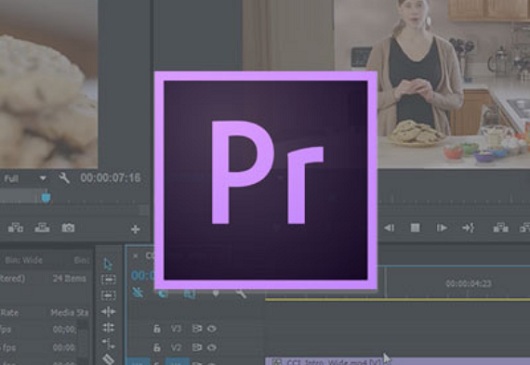Sort by the Media Sta column header

tap(69, 313)
